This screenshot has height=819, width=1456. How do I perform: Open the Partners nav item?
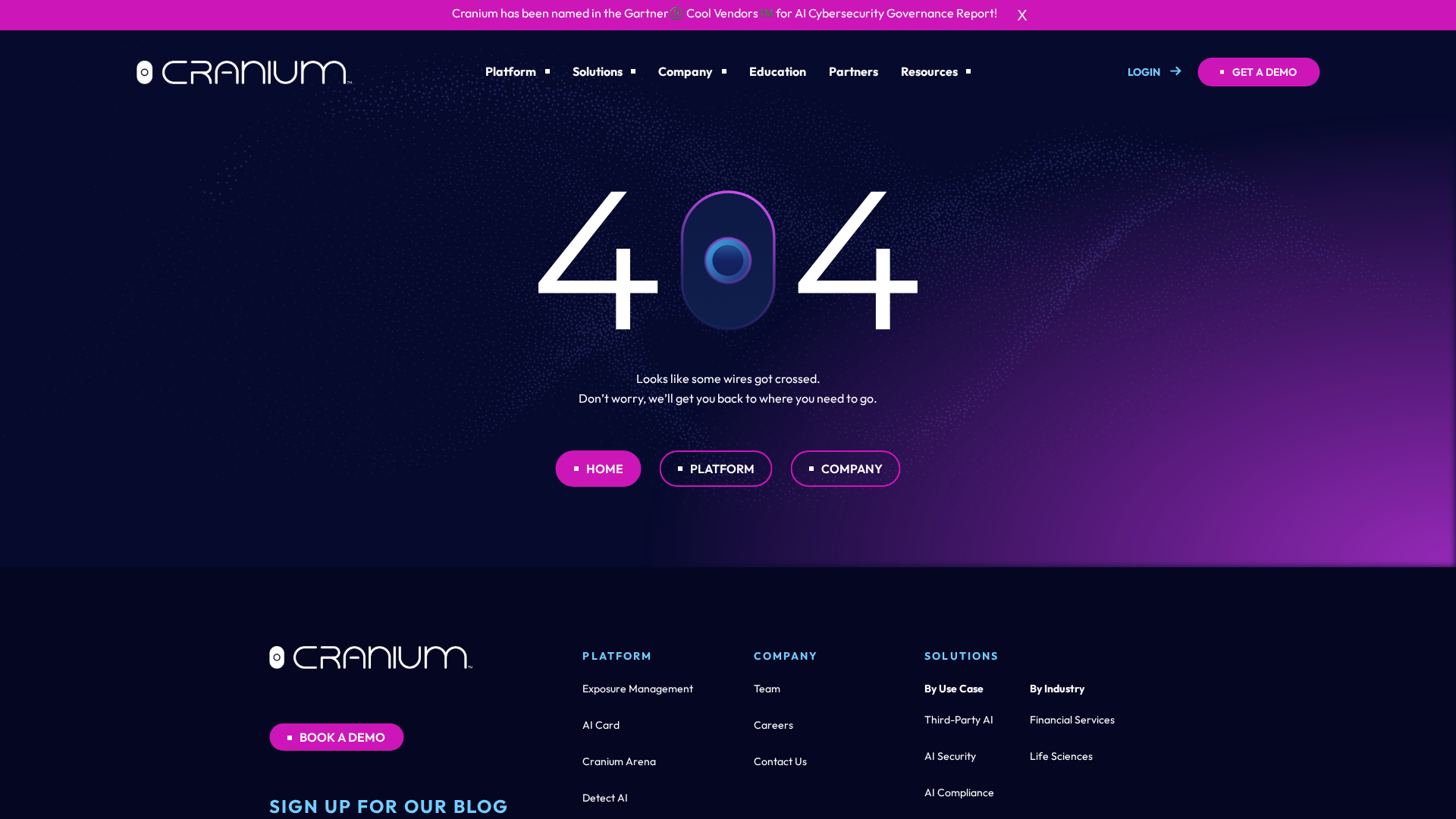[x=853, y=71]
